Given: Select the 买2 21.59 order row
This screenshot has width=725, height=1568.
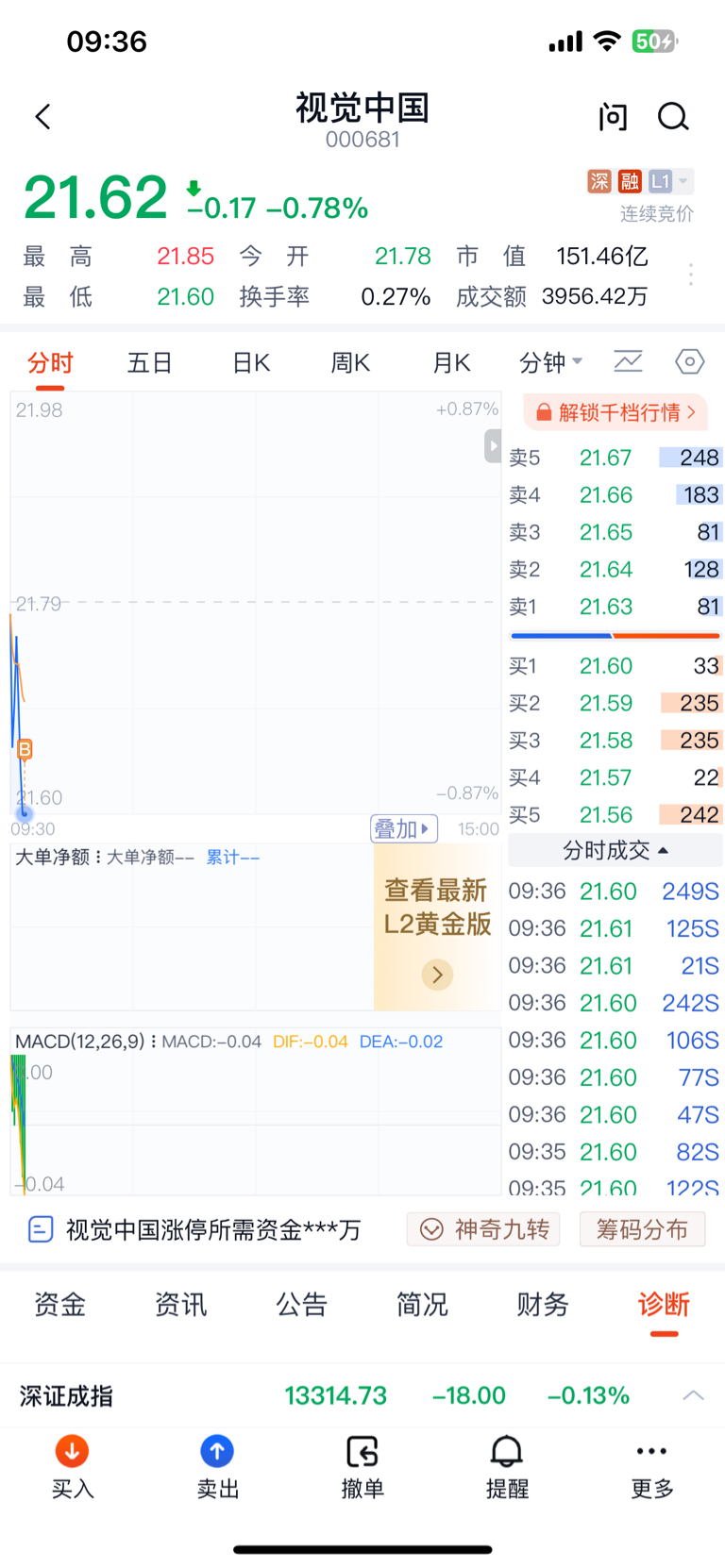Looking at the screenshot, I should (615, 704).
